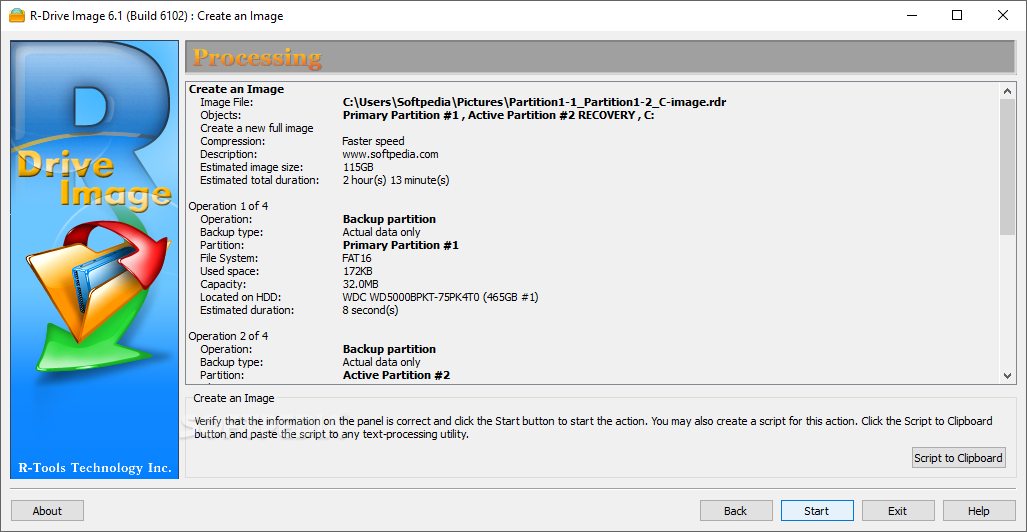Click the 32.0MB capacity value
1027x532 pixels.
coord(360,284)
